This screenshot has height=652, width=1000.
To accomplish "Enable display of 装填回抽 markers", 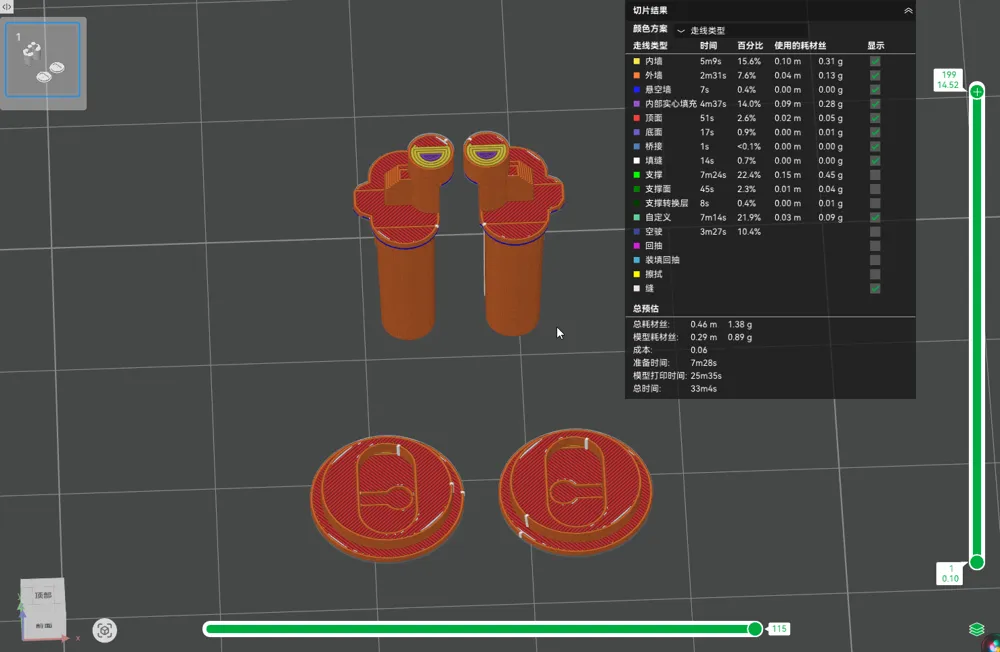I will pos(875,260).
